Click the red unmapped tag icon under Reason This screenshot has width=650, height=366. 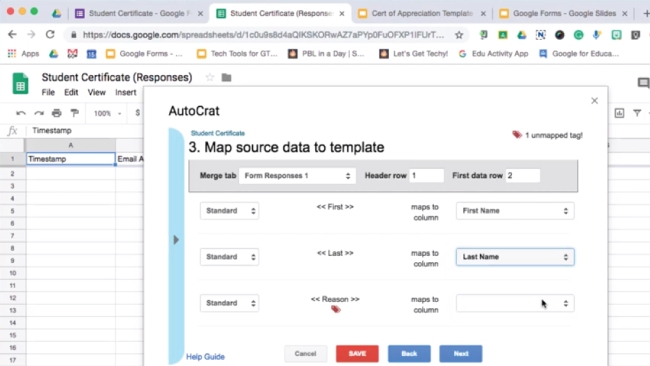pyautogui.click(x=336, y=309)
